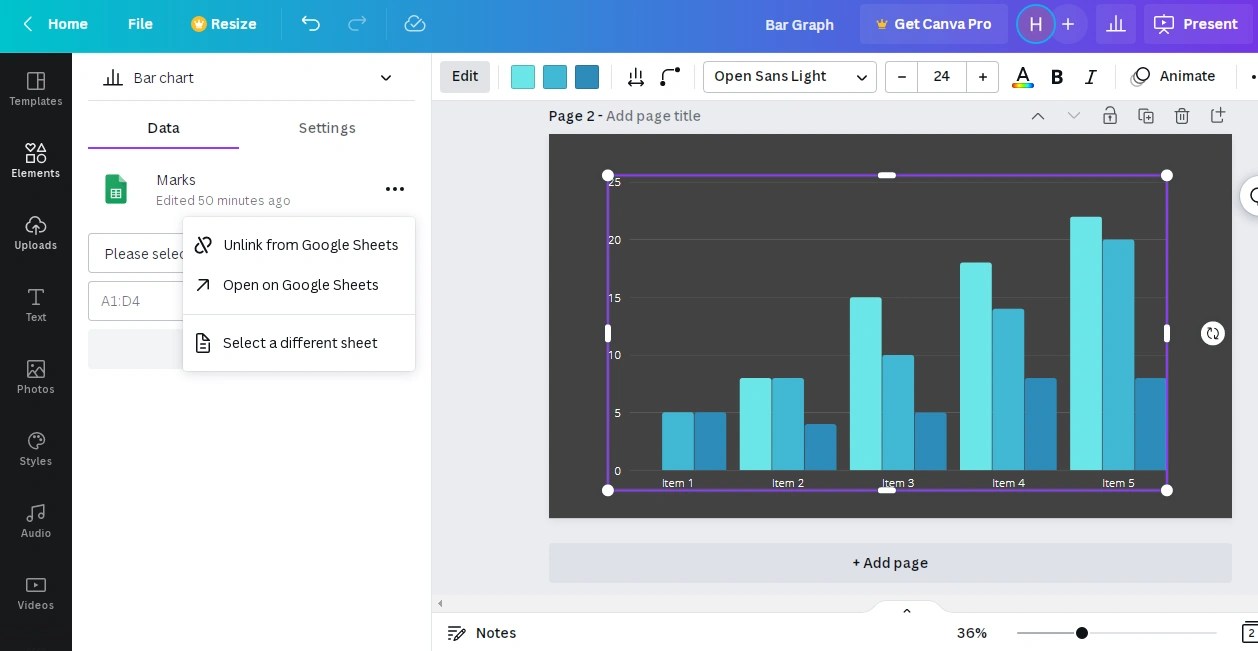Open the Open Sans Light font dropdown
This screenshot has width=1258, height=651.
click(x=790, y=76)
